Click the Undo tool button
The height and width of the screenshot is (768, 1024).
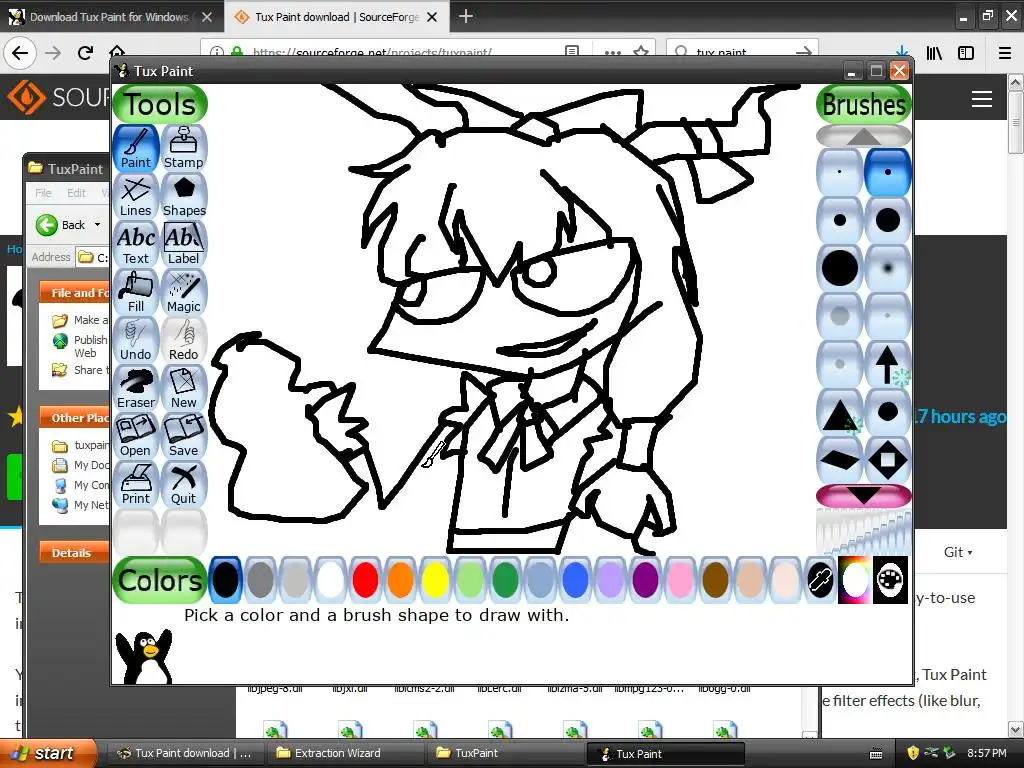[136, 340]
